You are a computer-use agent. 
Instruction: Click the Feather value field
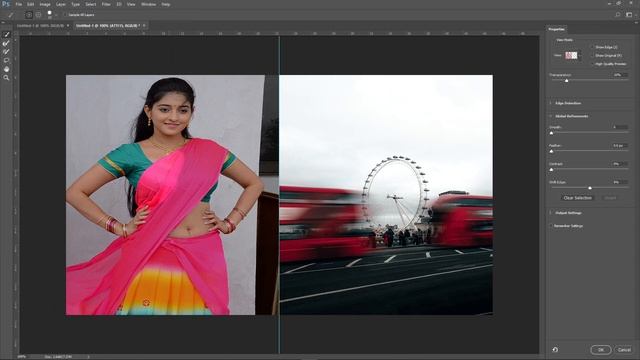coord(620,146)
